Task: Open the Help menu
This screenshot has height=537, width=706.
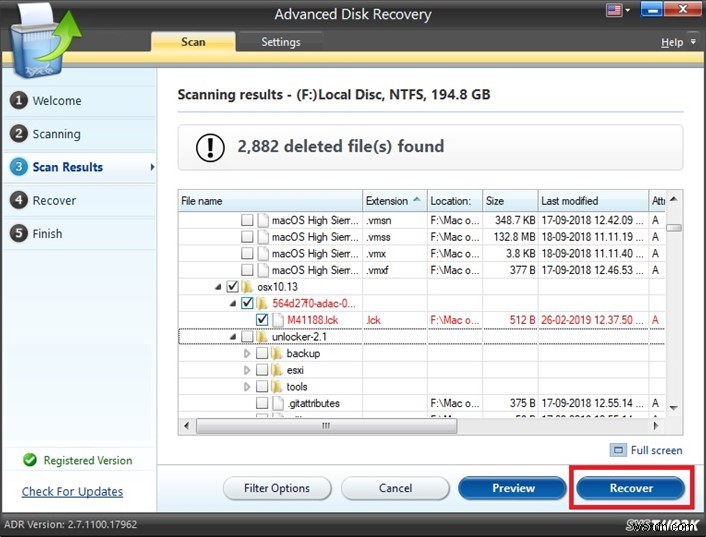Action: 672,42
